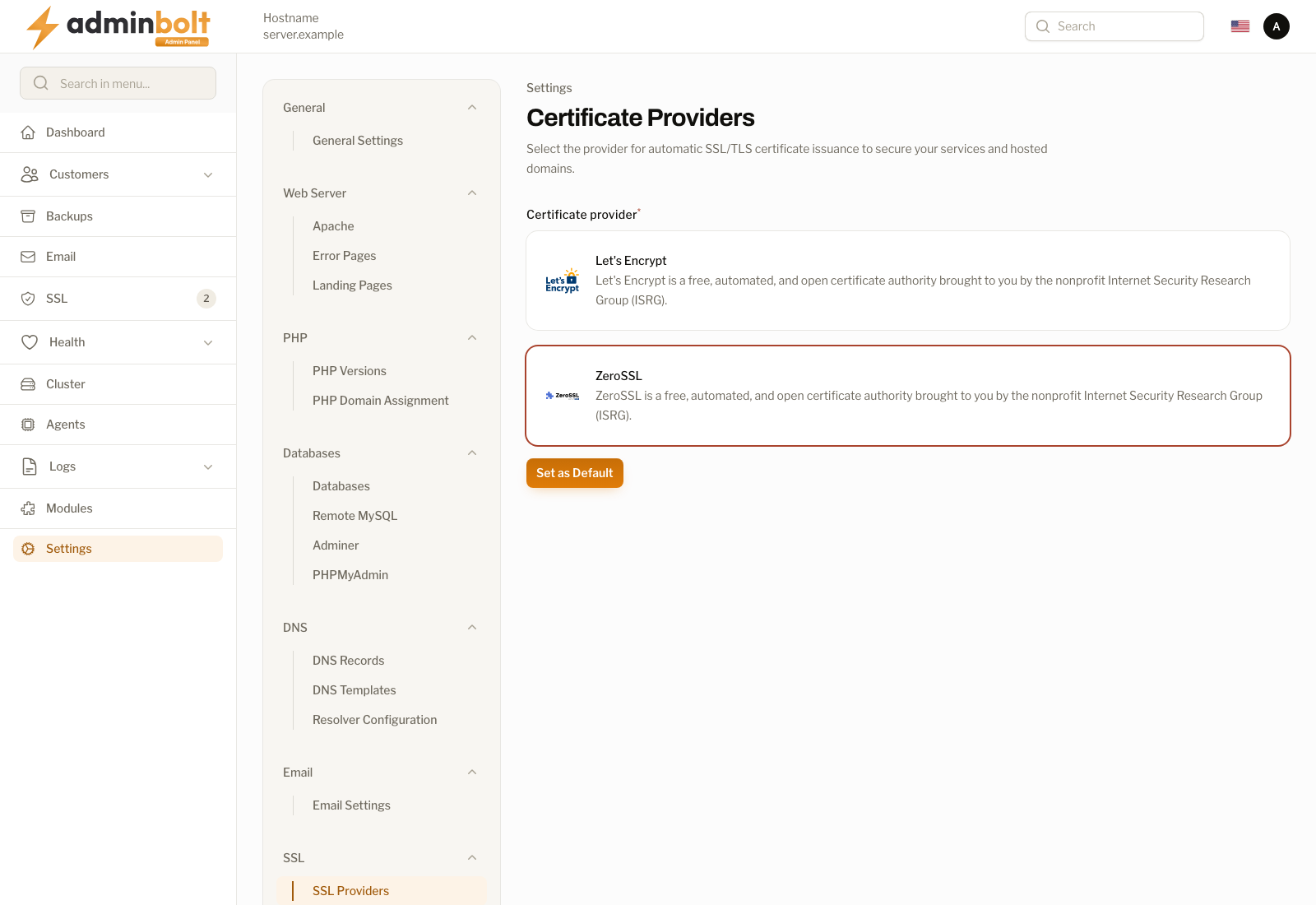Open Apache settings
Viewport: 1316px width, 905px height.
pos(333,226)
